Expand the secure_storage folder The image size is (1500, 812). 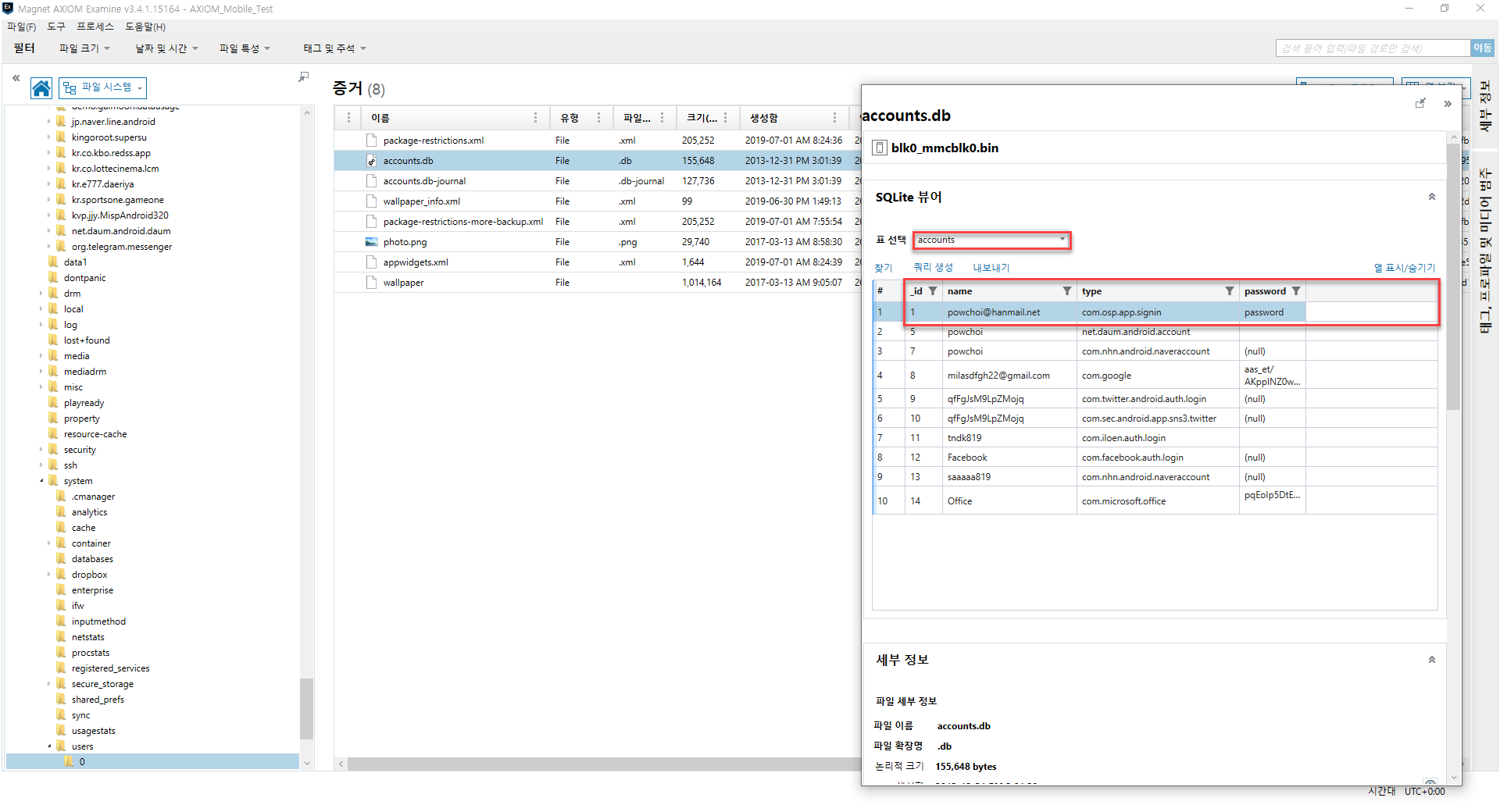tap(48, 684)
